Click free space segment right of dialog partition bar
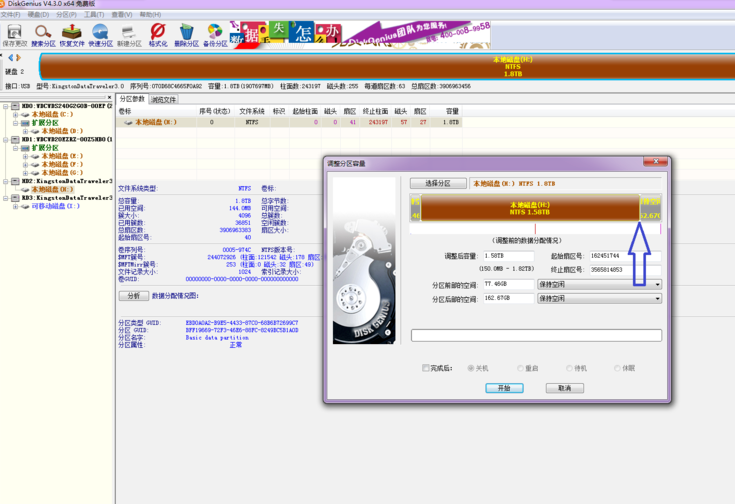735x504 pixels. pyautogui.click(x=651, y=208)
